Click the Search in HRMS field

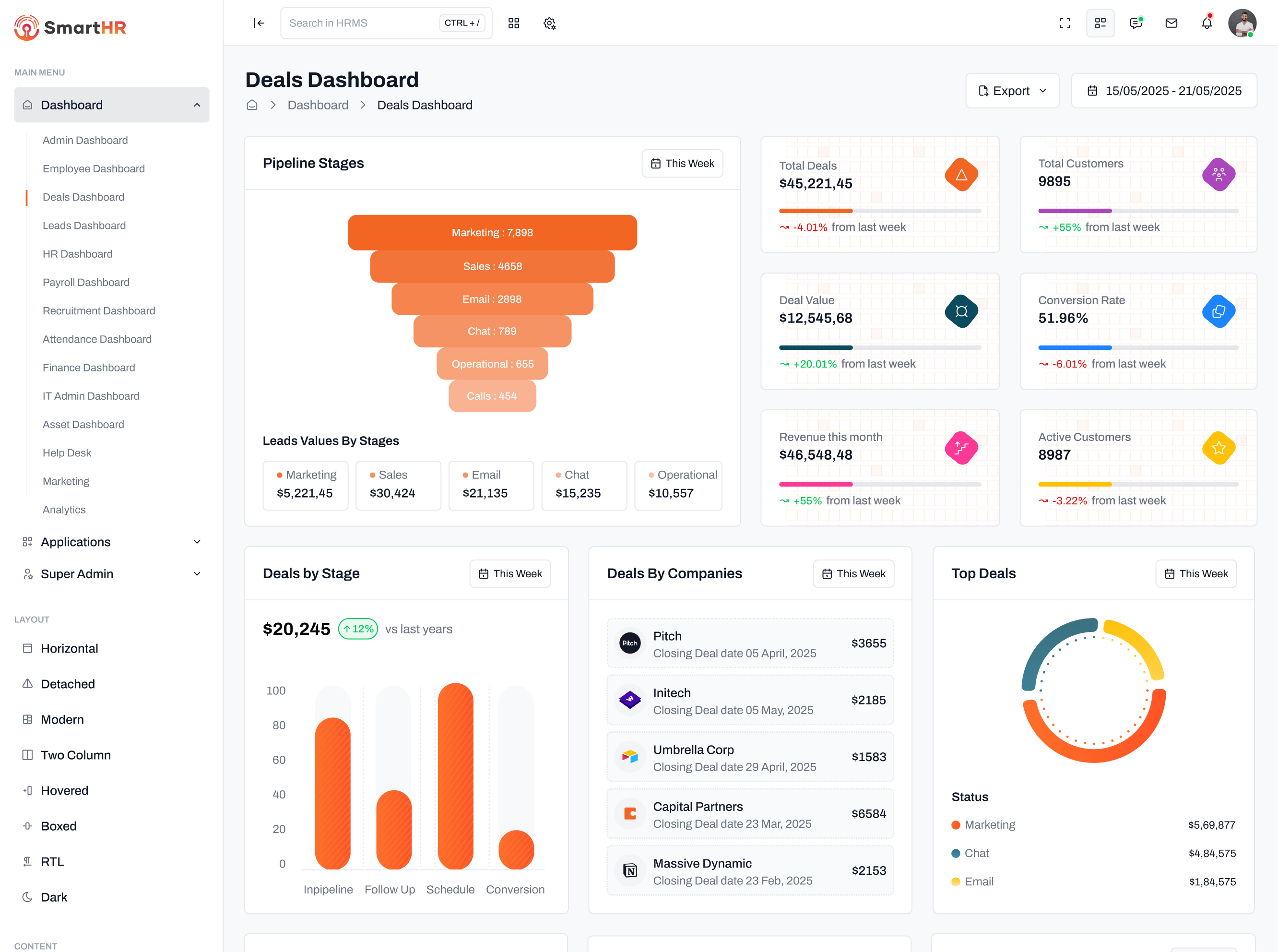click(x=357, y=23)
